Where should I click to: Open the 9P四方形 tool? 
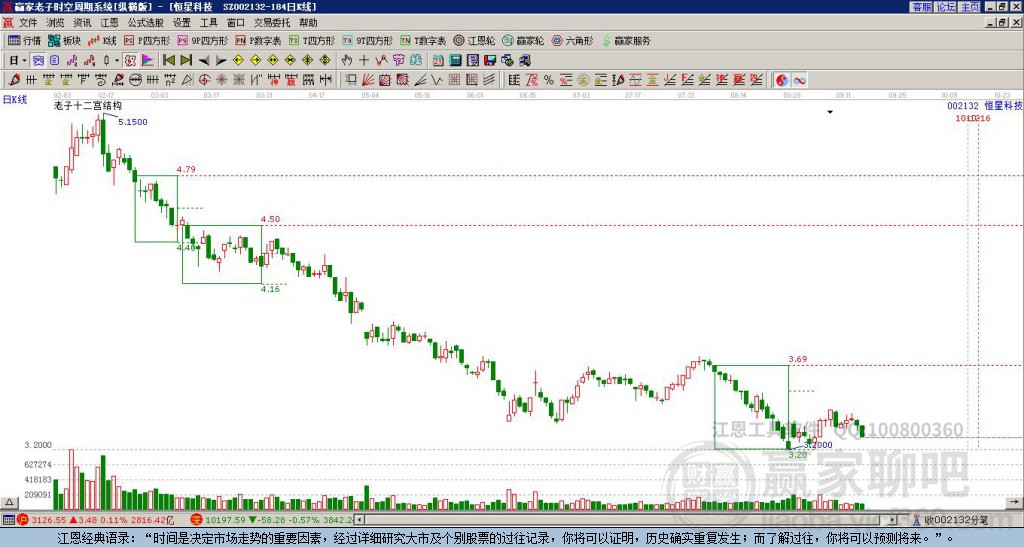click(202, 40)
